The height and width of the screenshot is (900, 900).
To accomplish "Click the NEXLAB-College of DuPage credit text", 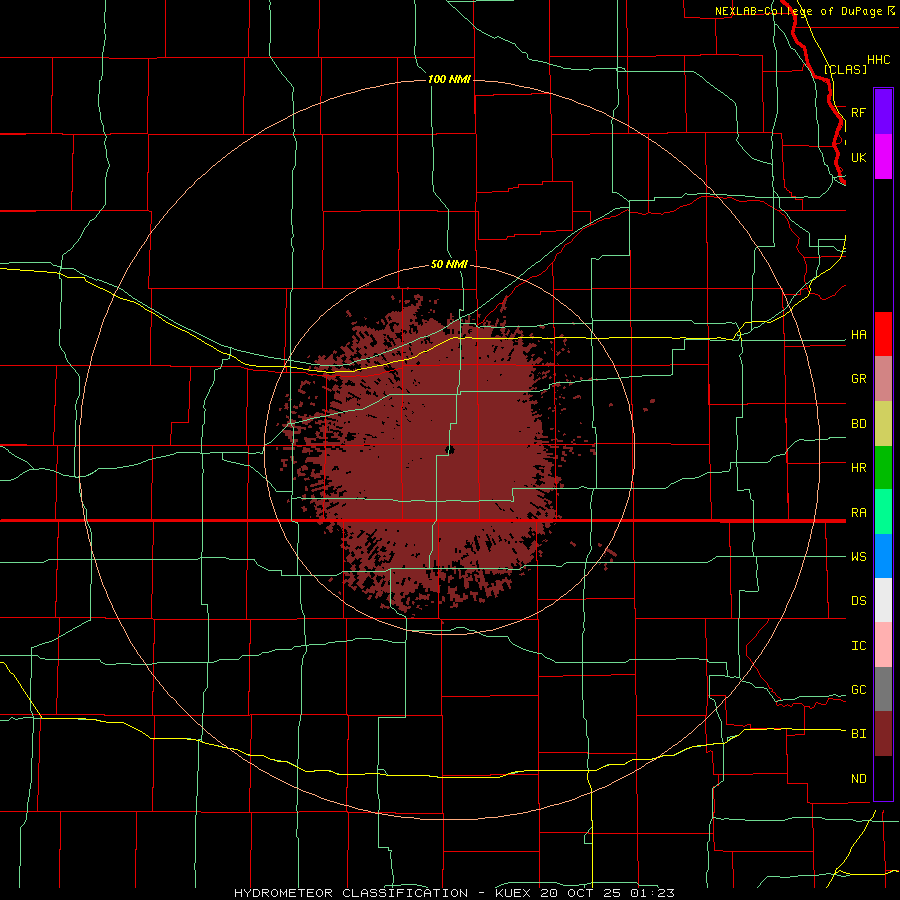I will point(798,11).
